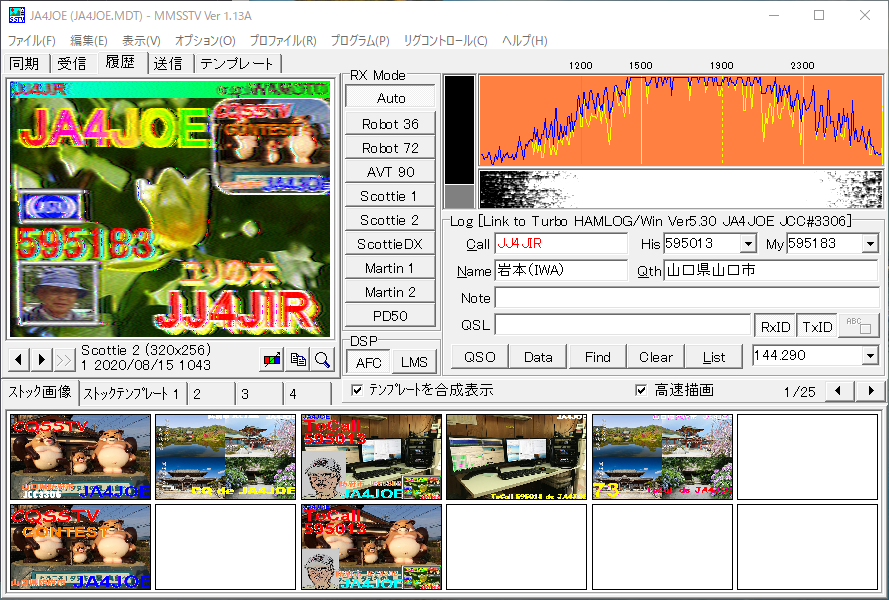Image resolution: width=889 pixels, height=600 pixels.
Task: Open プログラム(P) menu
Action: [360, 40]
